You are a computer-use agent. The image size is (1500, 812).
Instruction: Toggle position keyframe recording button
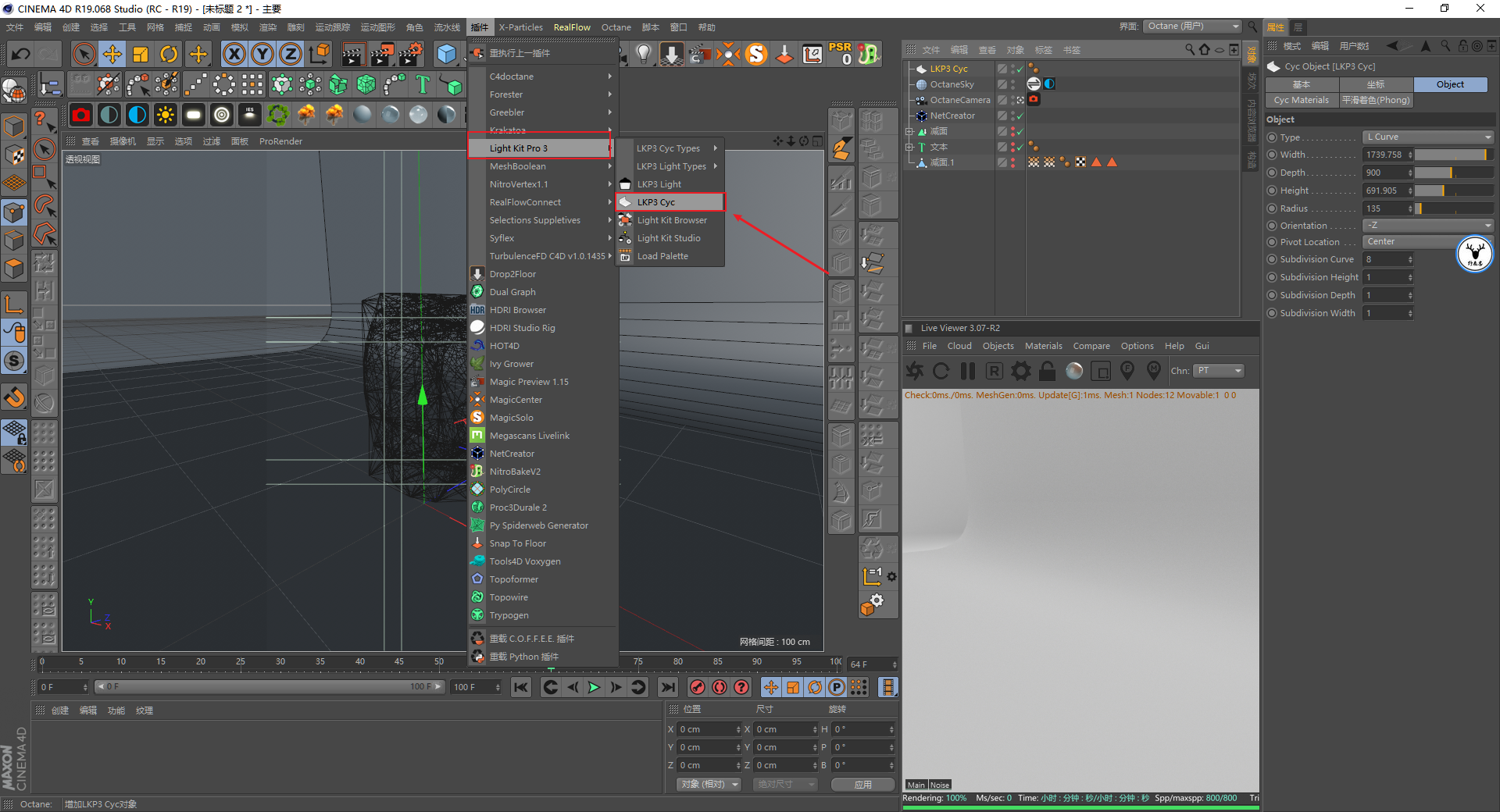[771, 687]
